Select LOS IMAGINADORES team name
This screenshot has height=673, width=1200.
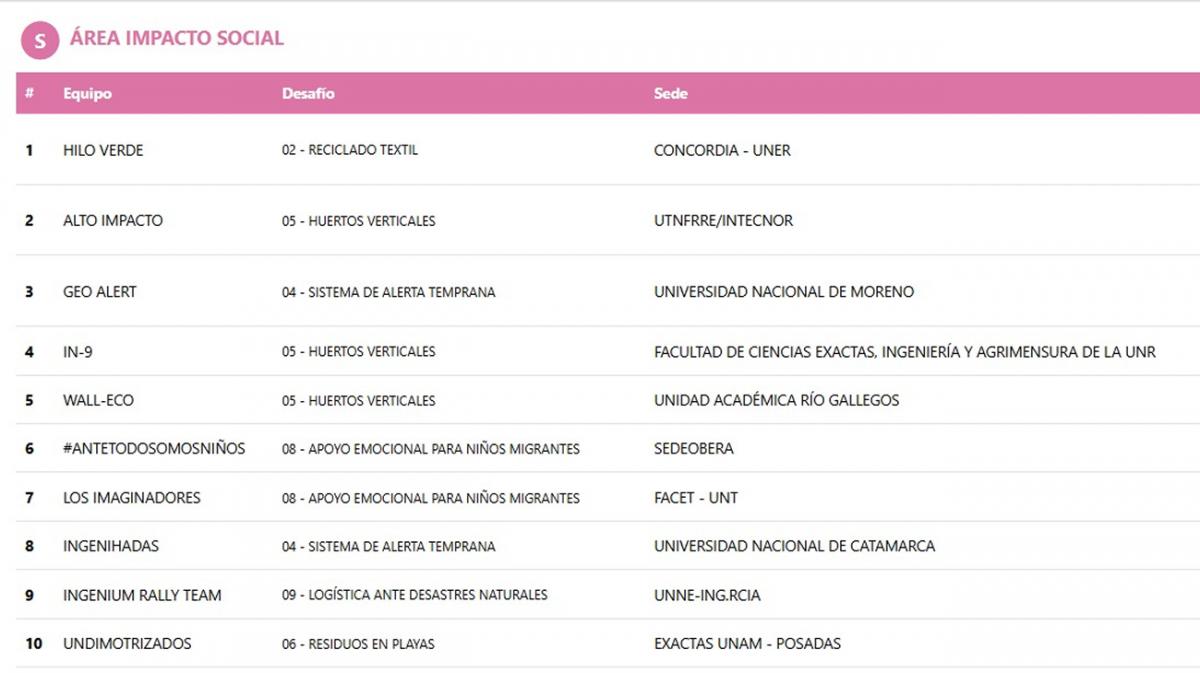[131, 498]
